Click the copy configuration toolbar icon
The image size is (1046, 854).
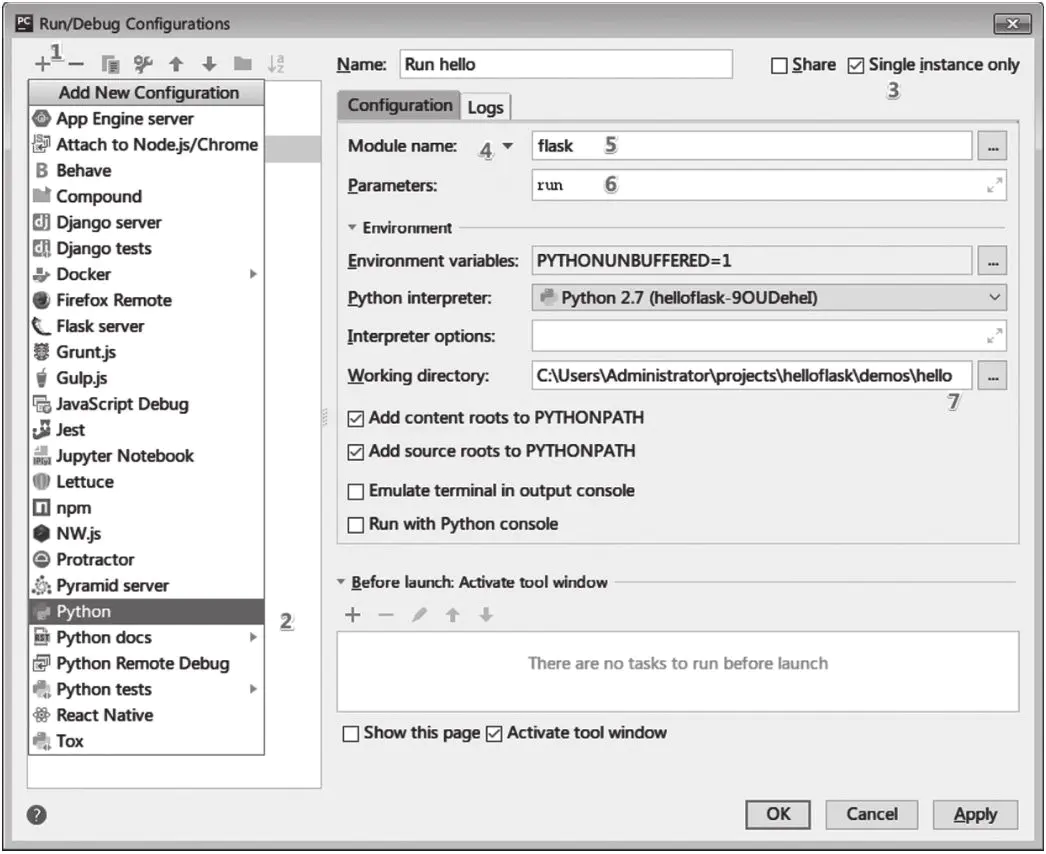[111, 64]
